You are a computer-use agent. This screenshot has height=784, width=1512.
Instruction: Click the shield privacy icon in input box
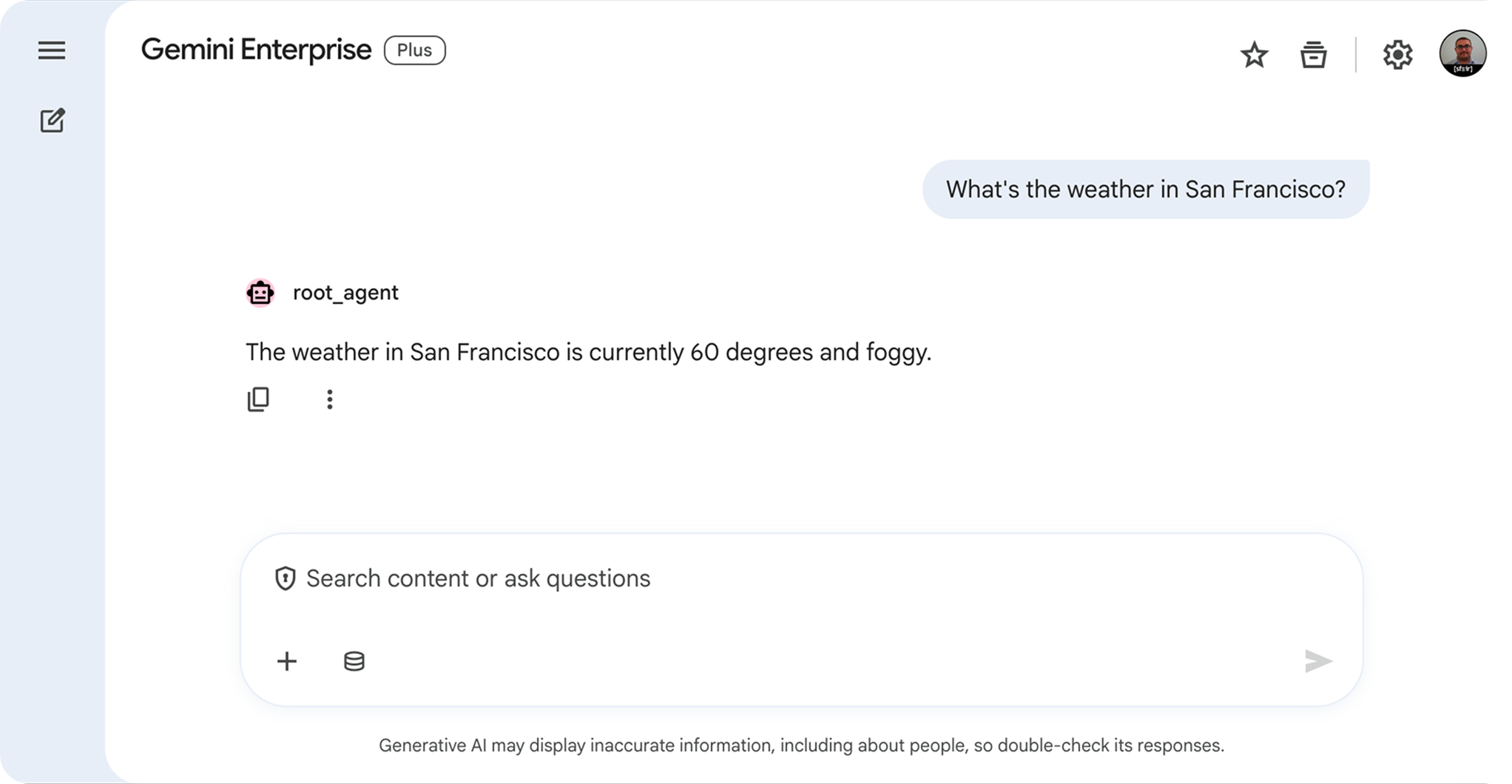285,578
